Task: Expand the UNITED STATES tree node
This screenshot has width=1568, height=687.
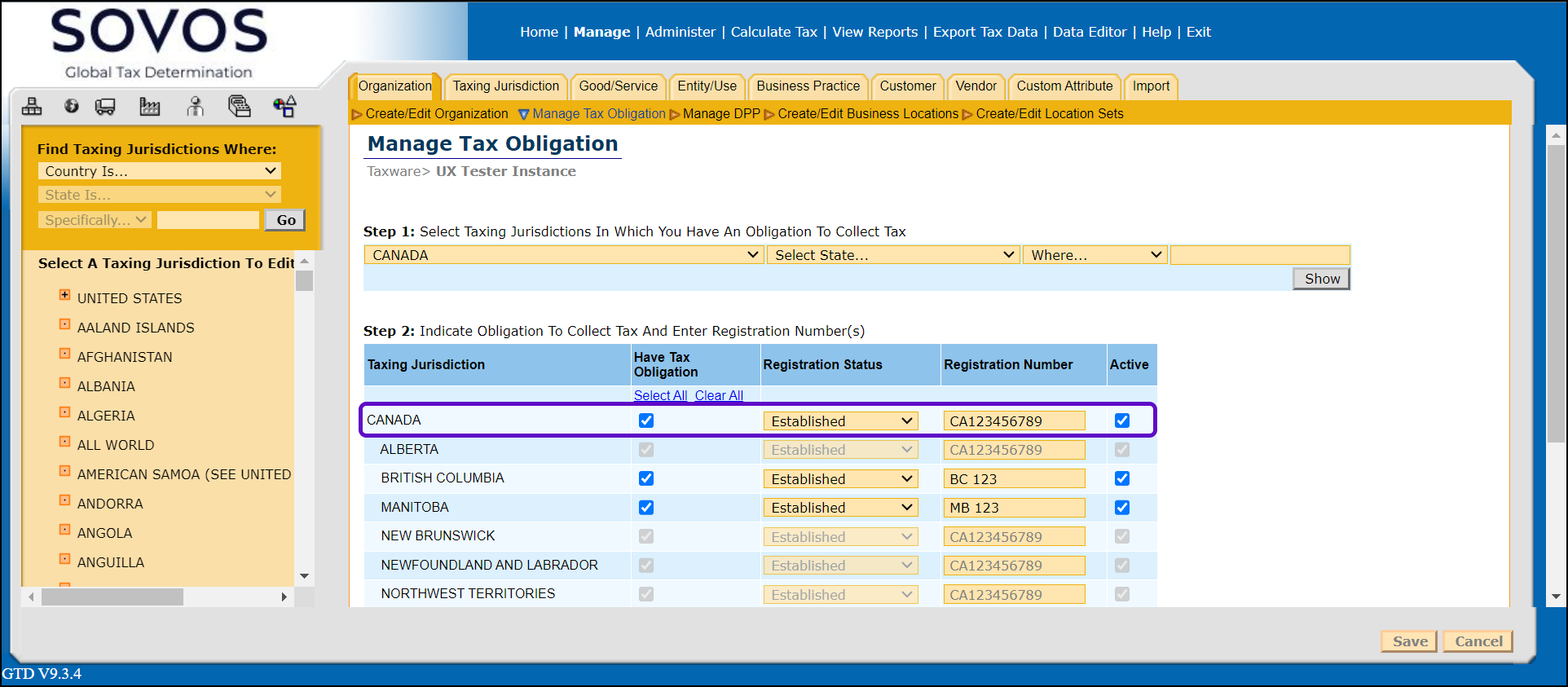Action: (64, 295)
